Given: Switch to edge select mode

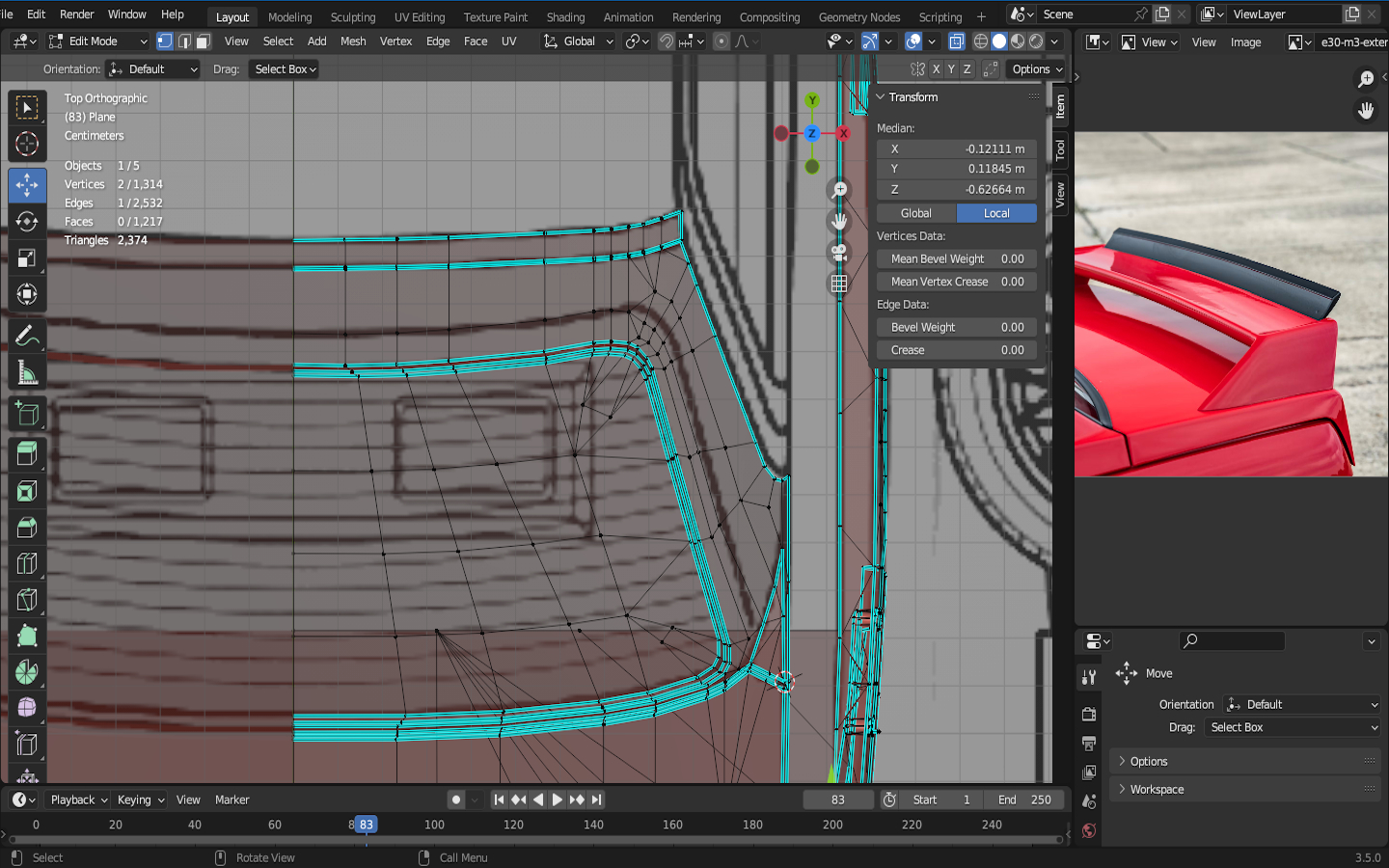Looking at the screenshot, I should pos(184,41).
